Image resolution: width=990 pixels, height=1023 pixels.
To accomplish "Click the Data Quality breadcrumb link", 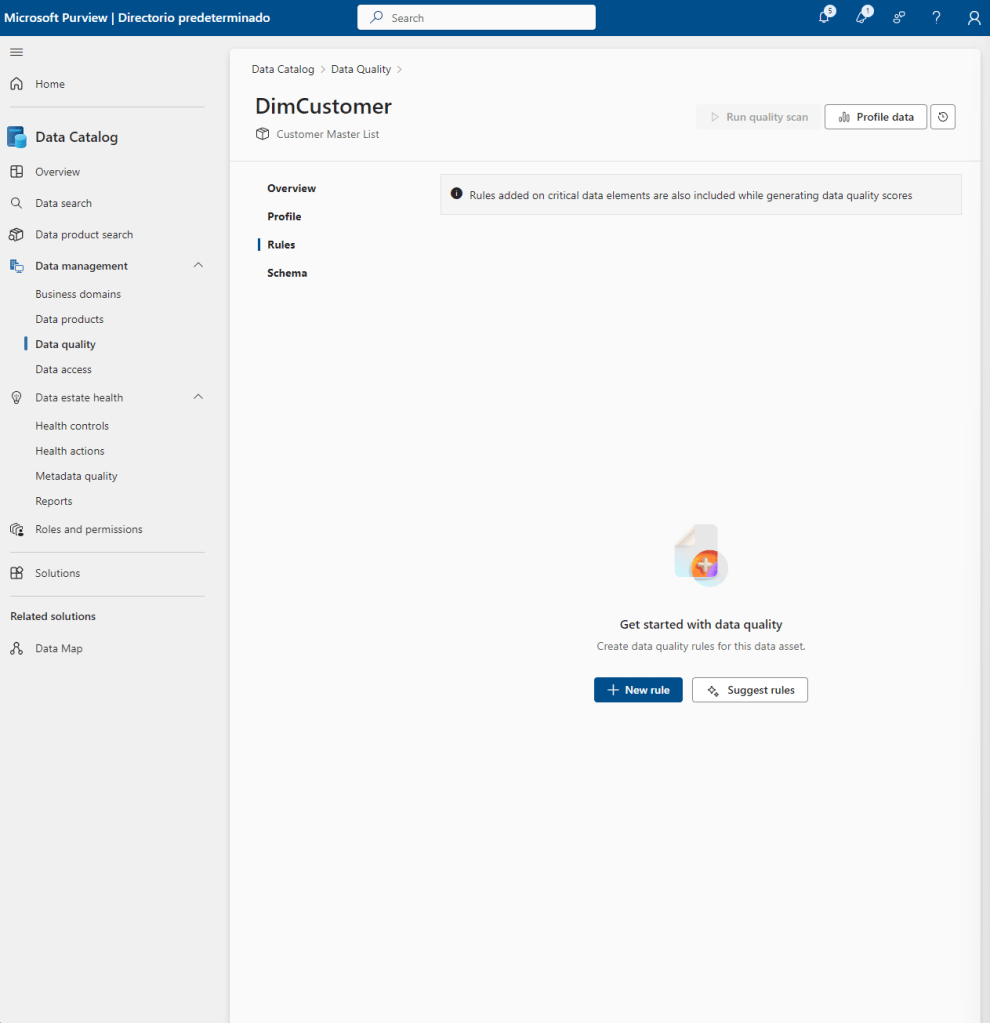I will (x=360, y=70).
